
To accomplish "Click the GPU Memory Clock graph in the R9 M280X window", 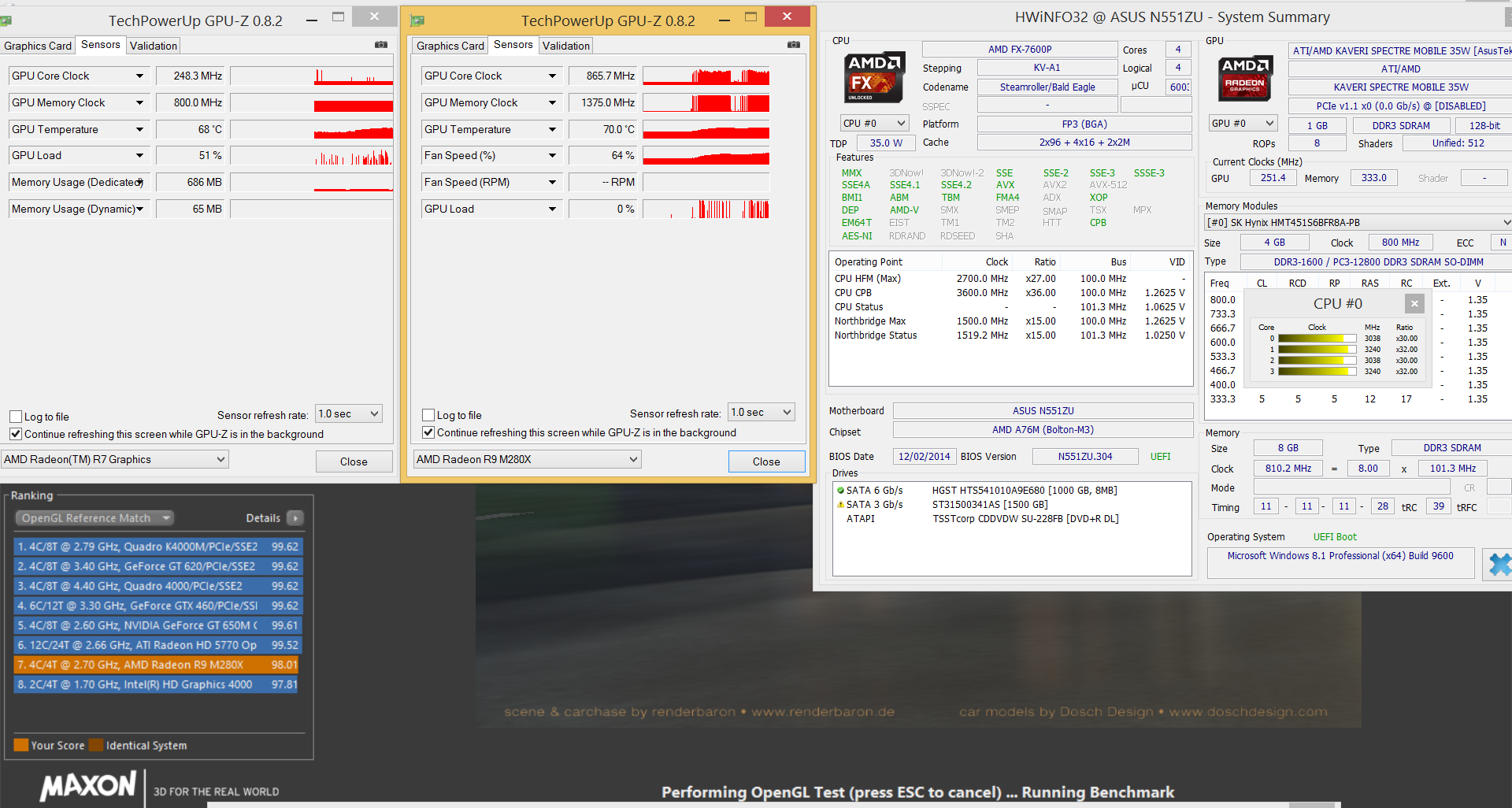I will [706, 103].
